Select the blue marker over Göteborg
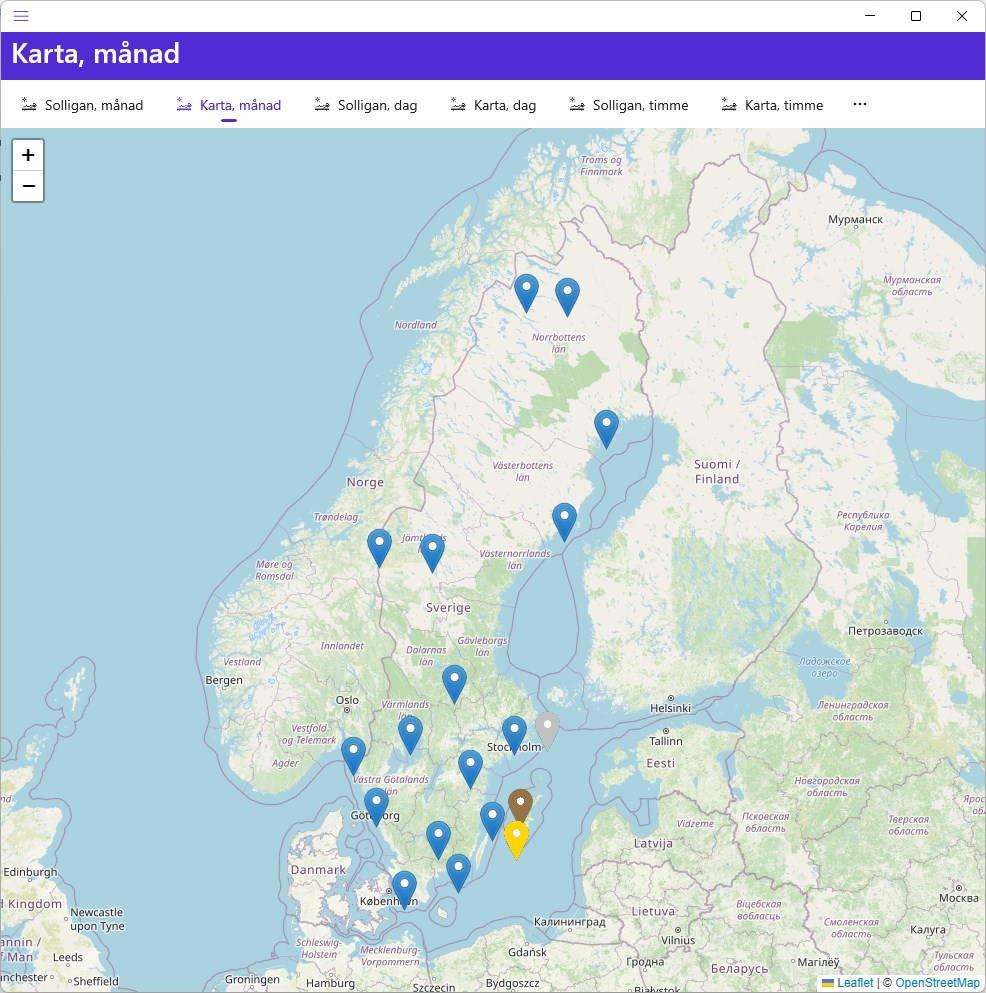986x993 pixels. 376,806
